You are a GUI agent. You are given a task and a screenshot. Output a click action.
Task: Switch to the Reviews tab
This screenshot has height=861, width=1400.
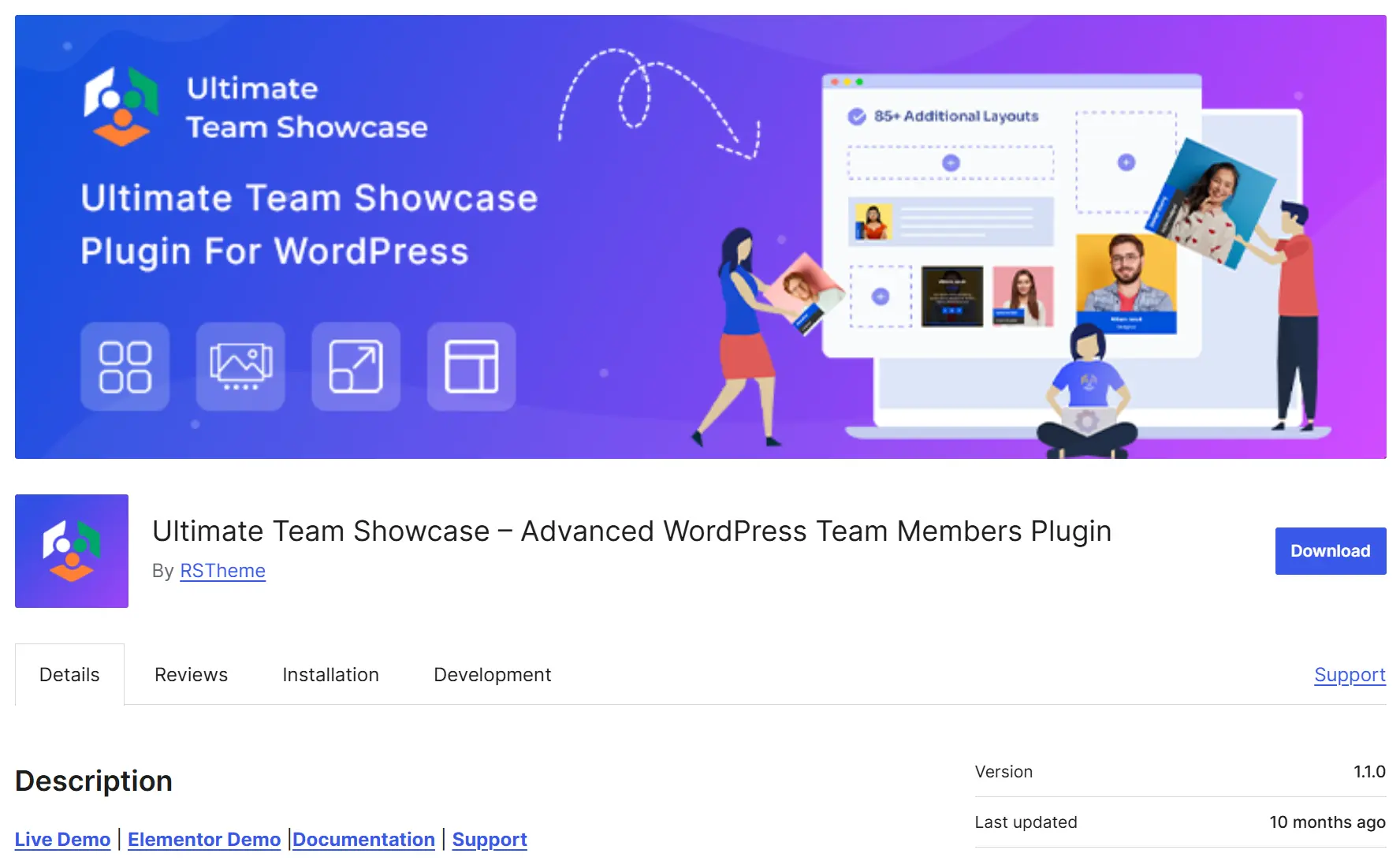(191, 675)
